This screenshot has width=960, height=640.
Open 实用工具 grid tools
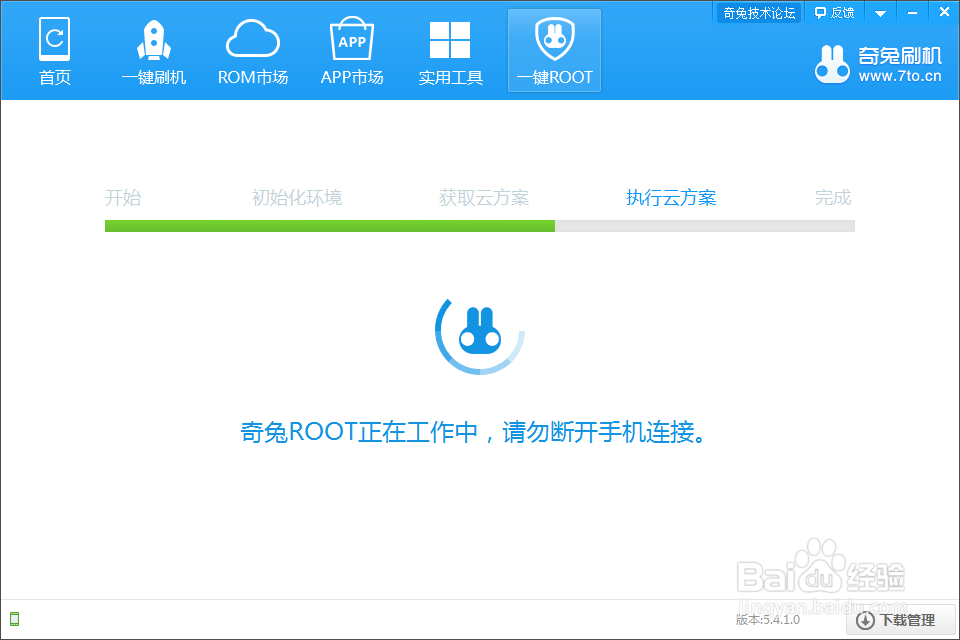(x=450, y=51)
